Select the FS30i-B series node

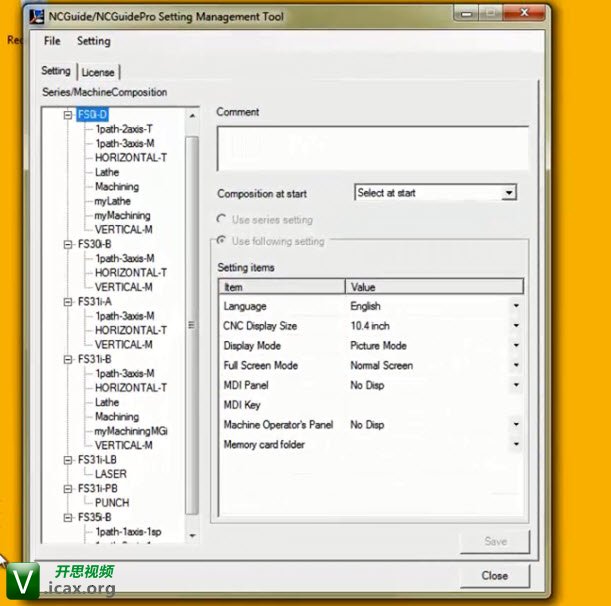pyautogui.click(x=95, y=244)
